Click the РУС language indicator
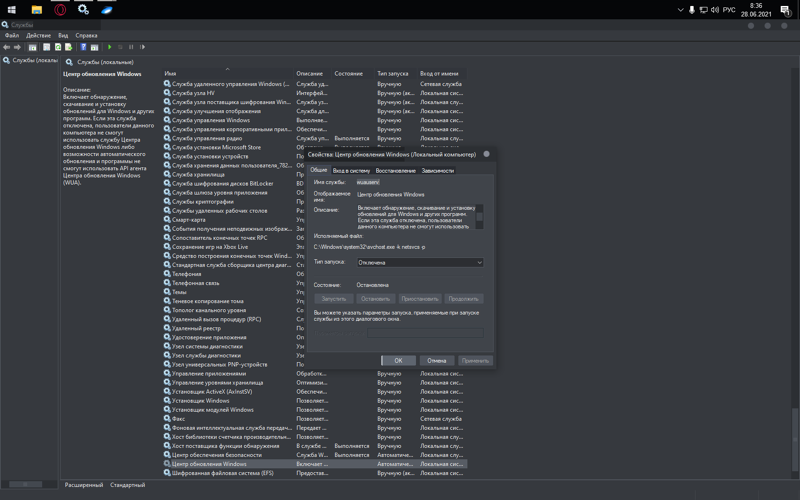Viewport: 800px width, 500px height. point(729,10)
